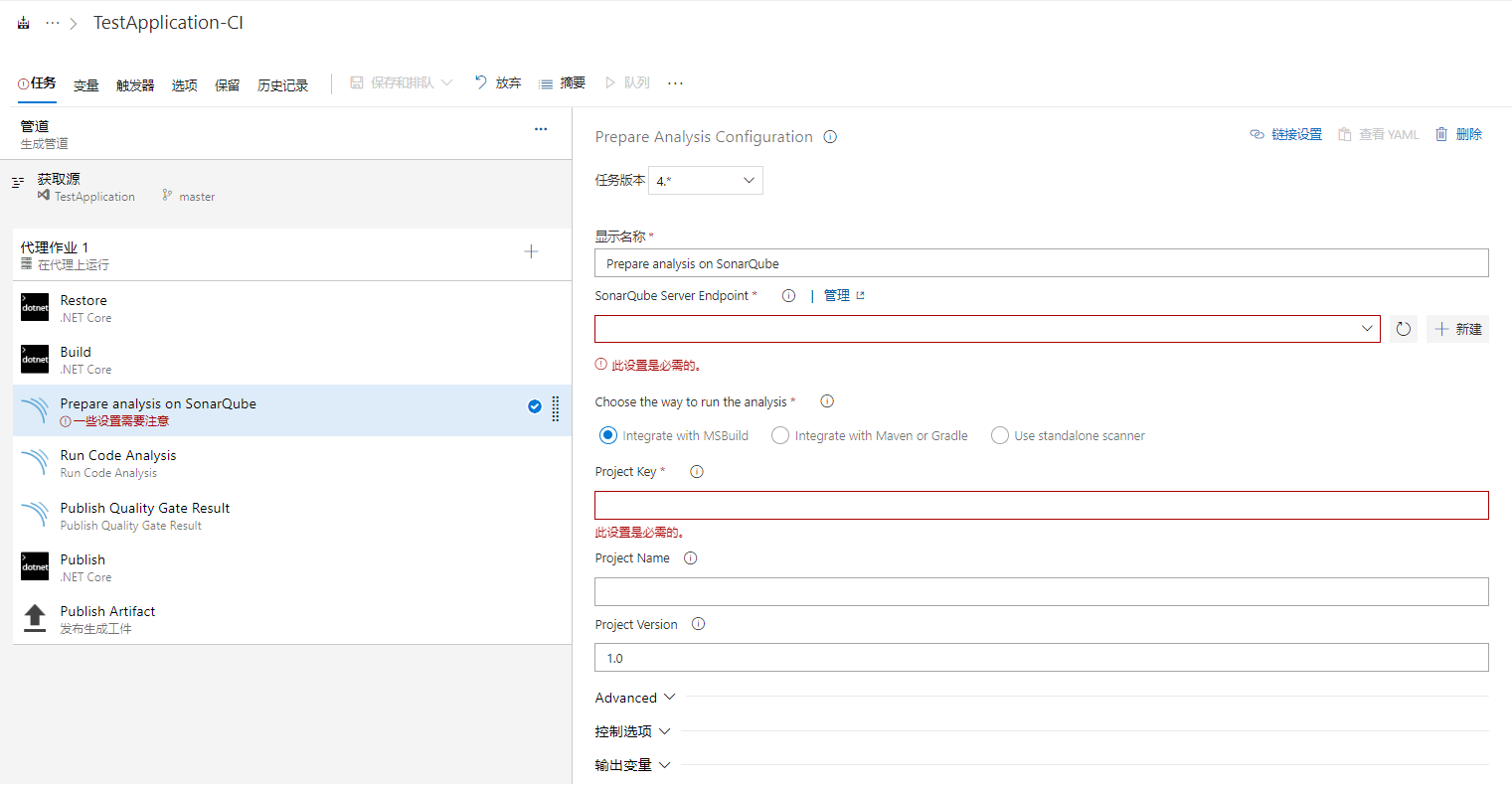This screenshot has height=788, width=1512.
Task: Click 查看 YAML button
Action: [x=1379, y=134]
